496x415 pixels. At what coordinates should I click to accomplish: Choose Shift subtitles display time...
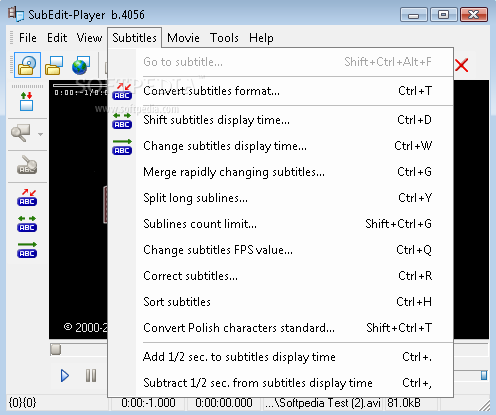[281, 120]
